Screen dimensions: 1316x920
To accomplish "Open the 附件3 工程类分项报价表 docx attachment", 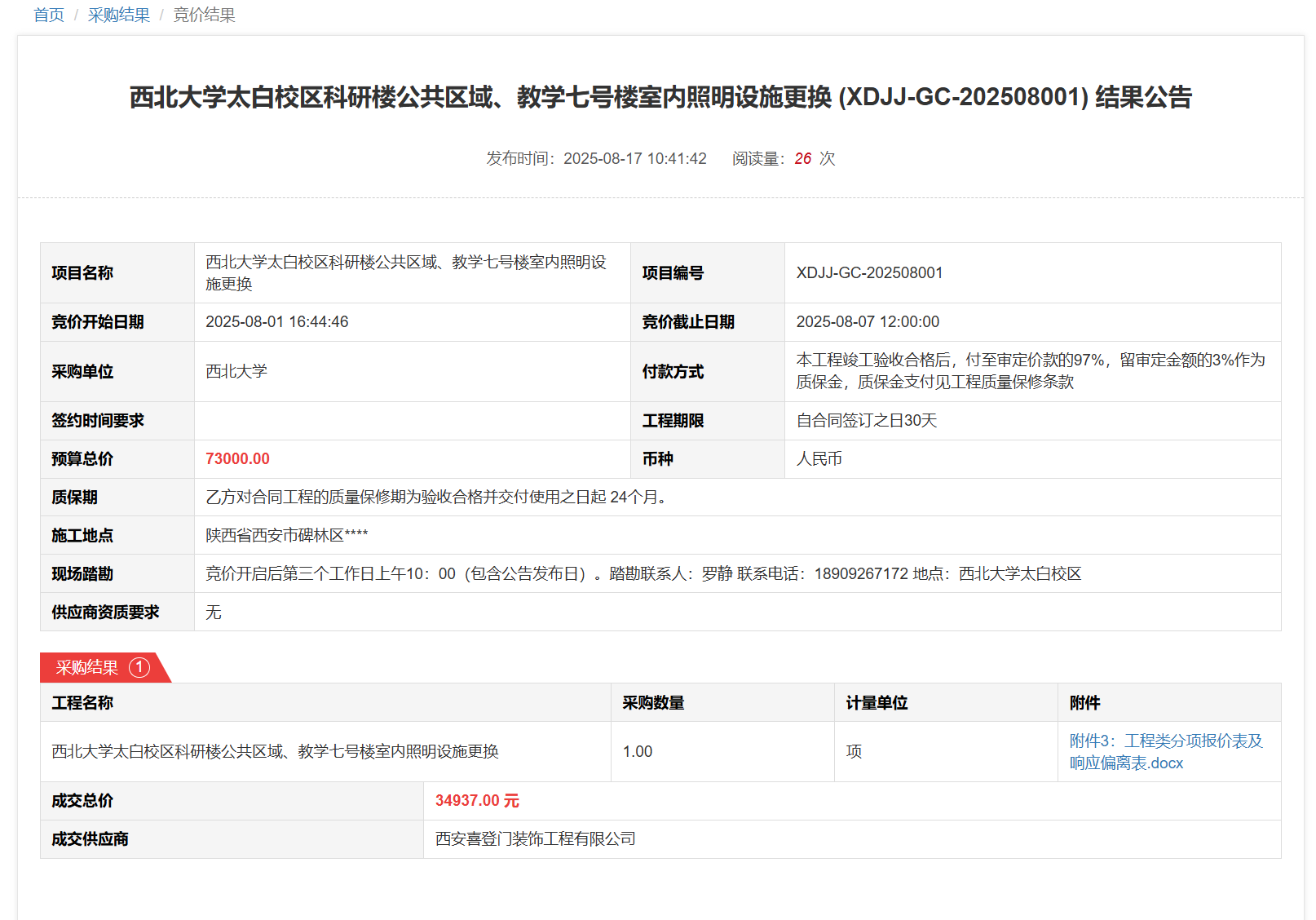I will coord(1165,751).
